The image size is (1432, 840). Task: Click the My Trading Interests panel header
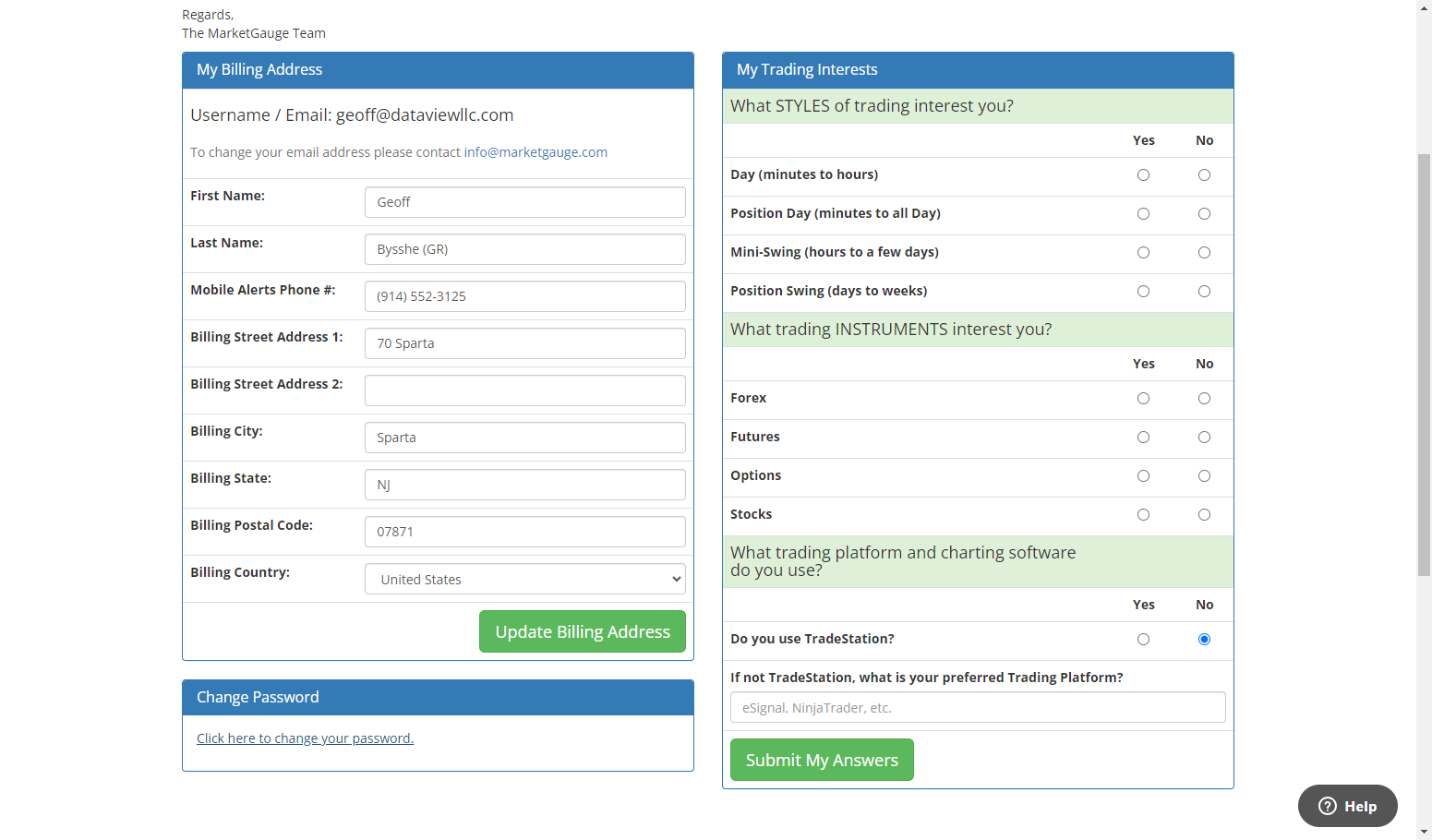pos(978,70)
